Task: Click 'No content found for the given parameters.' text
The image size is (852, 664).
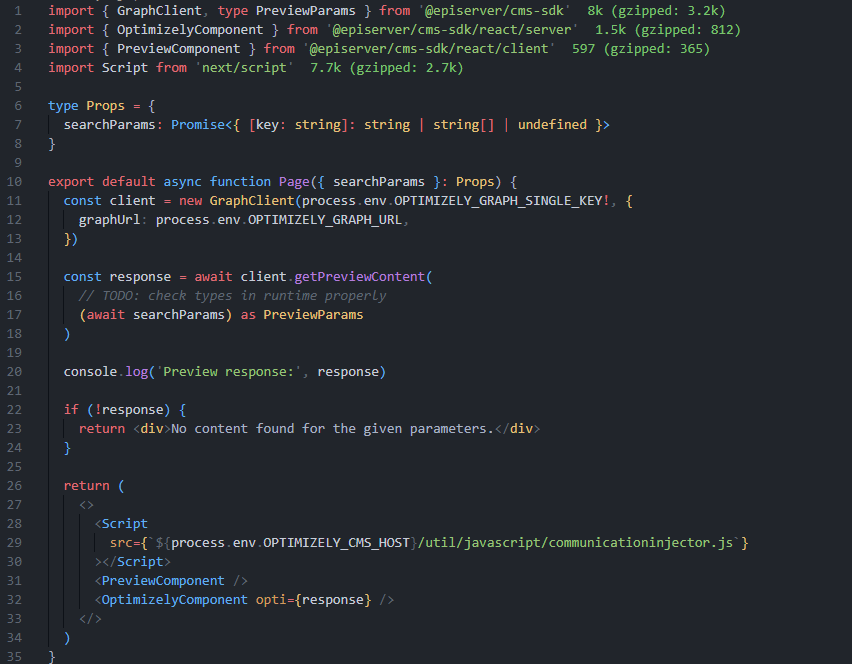Action: tap(333, 429)
